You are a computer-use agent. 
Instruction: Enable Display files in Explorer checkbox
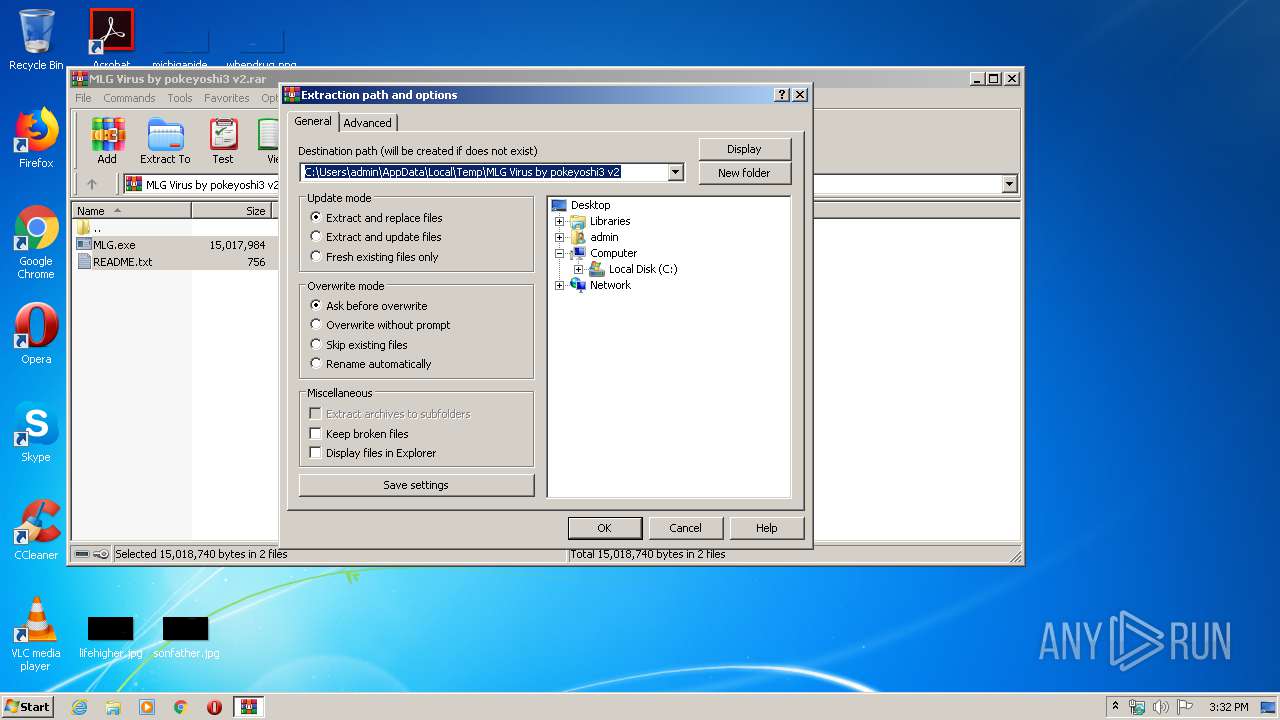(x=373, y=453)
